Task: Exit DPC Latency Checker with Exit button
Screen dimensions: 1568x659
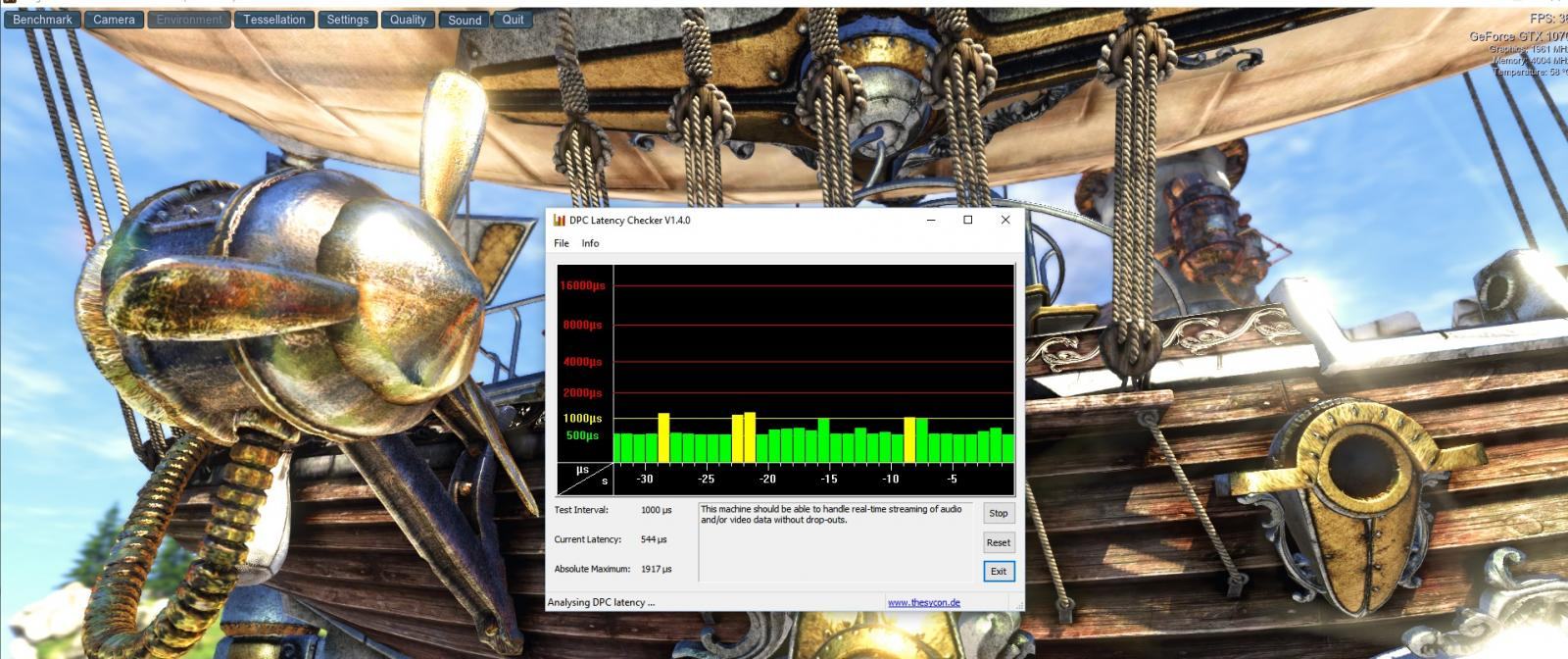Action: click(x=999, y=572)
